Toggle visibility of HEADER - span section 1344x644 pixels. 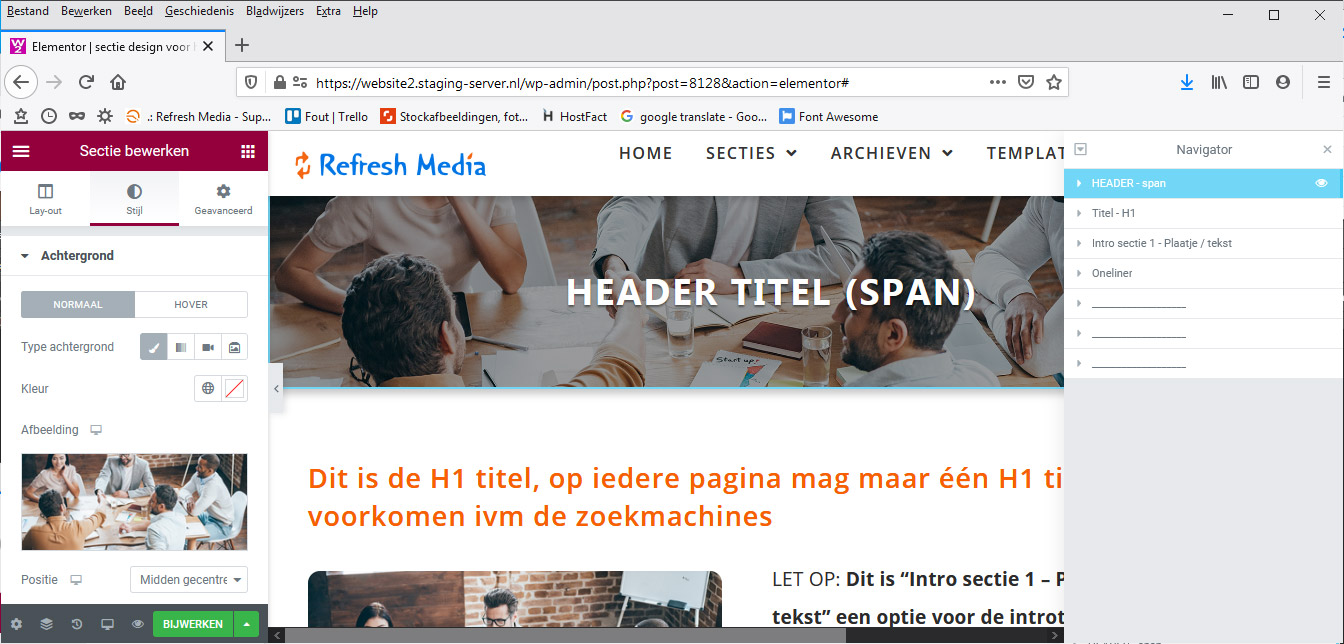(1321, 183)
